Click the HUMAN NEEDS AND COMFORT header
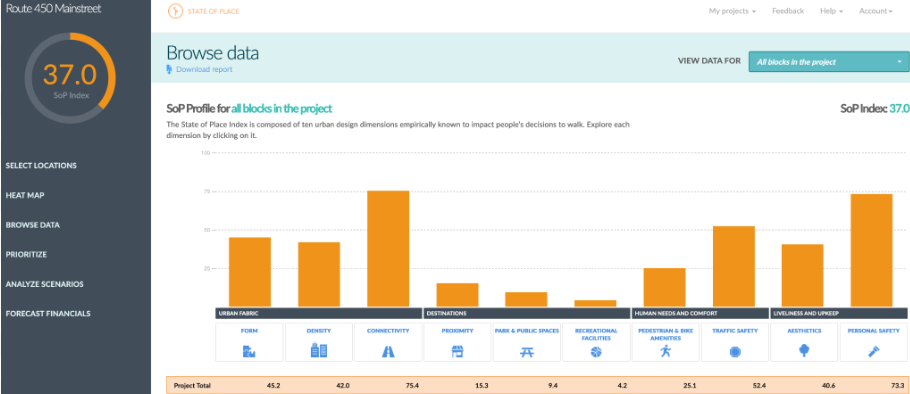 (700, 313)
